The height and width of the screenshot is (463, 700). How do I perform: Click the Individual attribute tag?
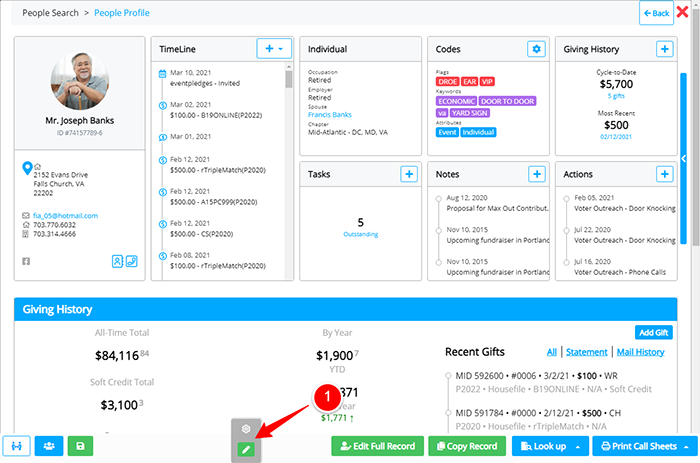tap(478, 132)
